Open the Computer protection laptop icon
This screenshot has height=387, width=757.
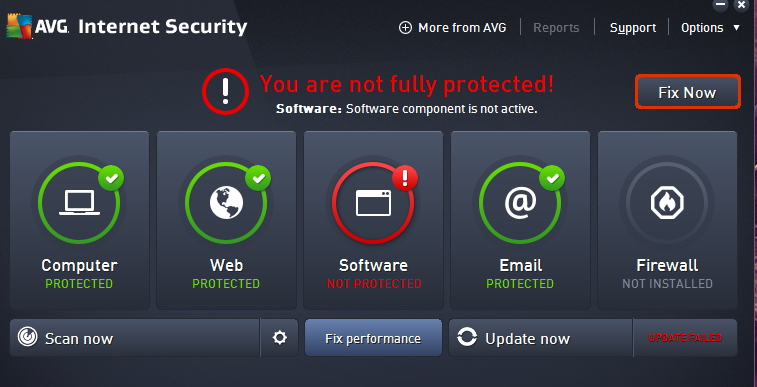80,203
